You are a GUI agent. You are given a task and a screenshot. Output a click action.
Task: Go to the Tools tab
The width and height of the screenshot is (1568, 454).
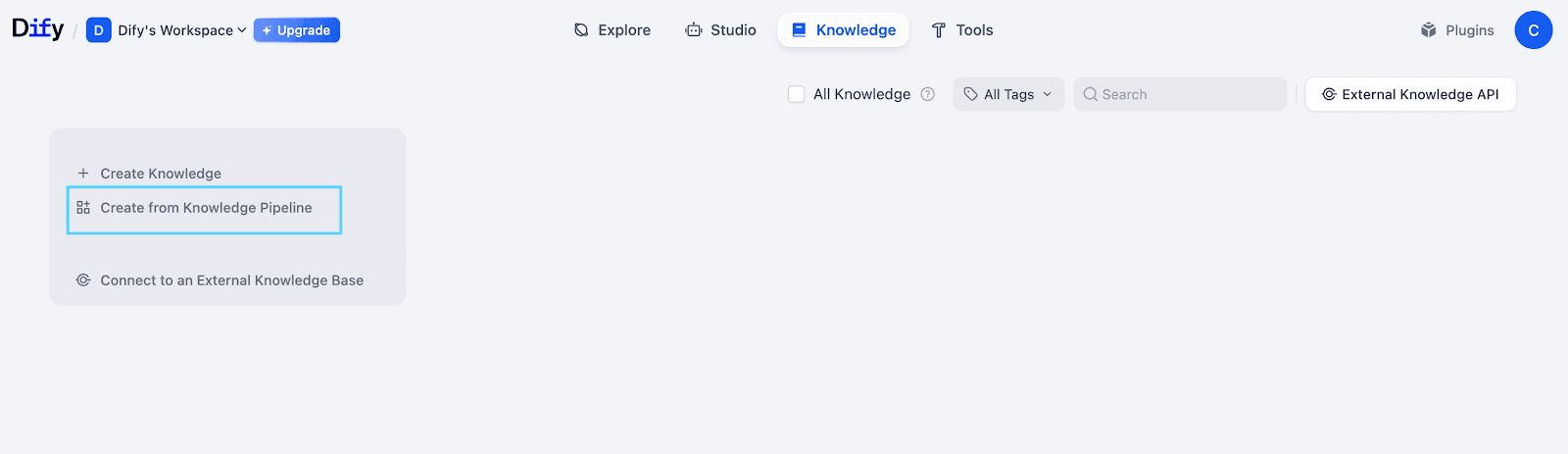(x=962, y=30)
